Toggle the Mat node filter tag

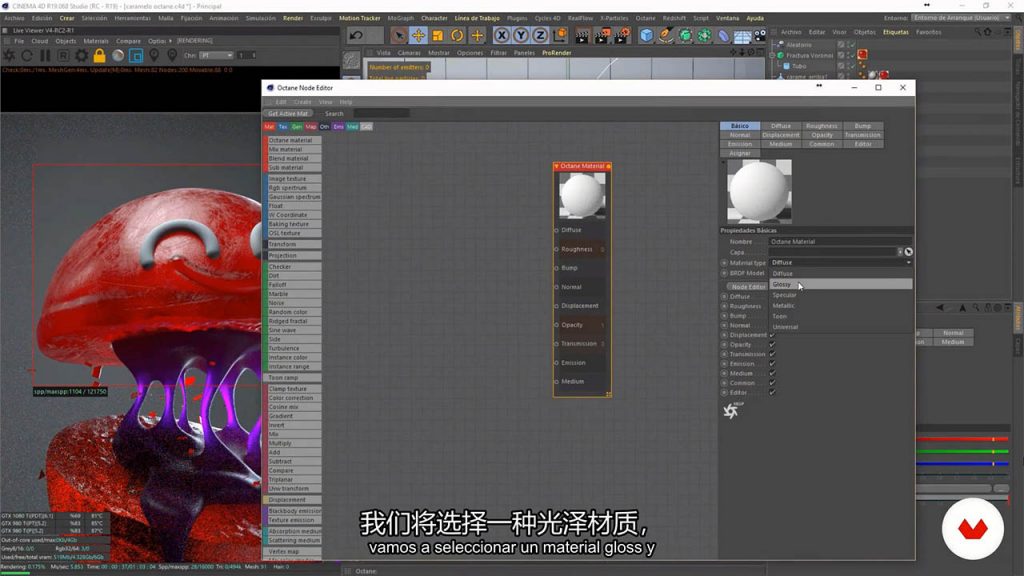click(269, 127)
